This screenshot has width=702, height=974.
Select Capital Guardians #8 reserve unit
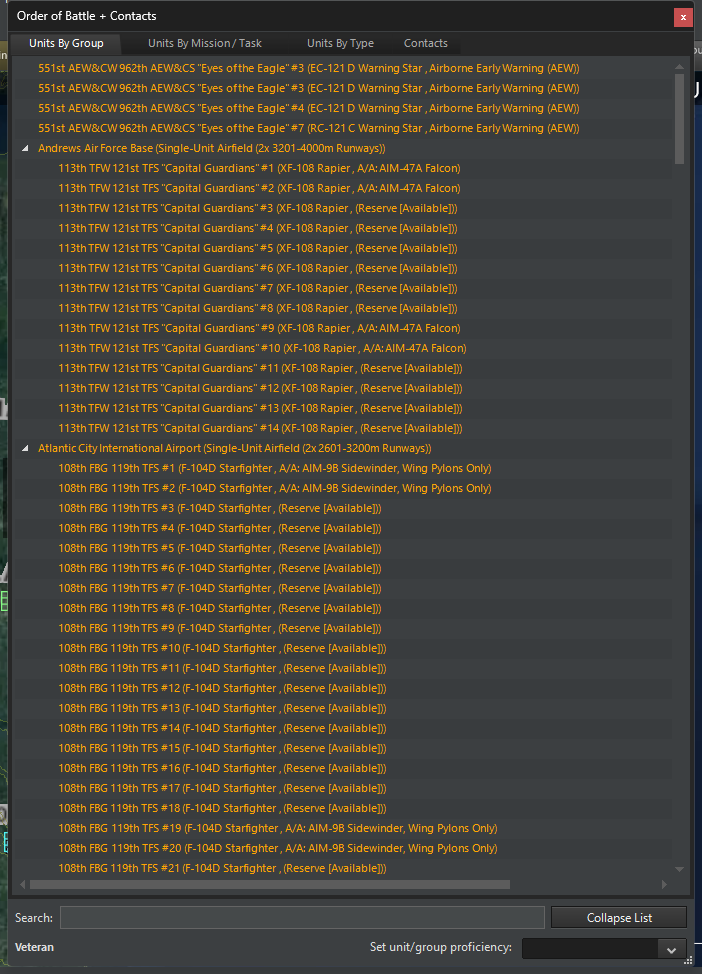click(258, 308)
